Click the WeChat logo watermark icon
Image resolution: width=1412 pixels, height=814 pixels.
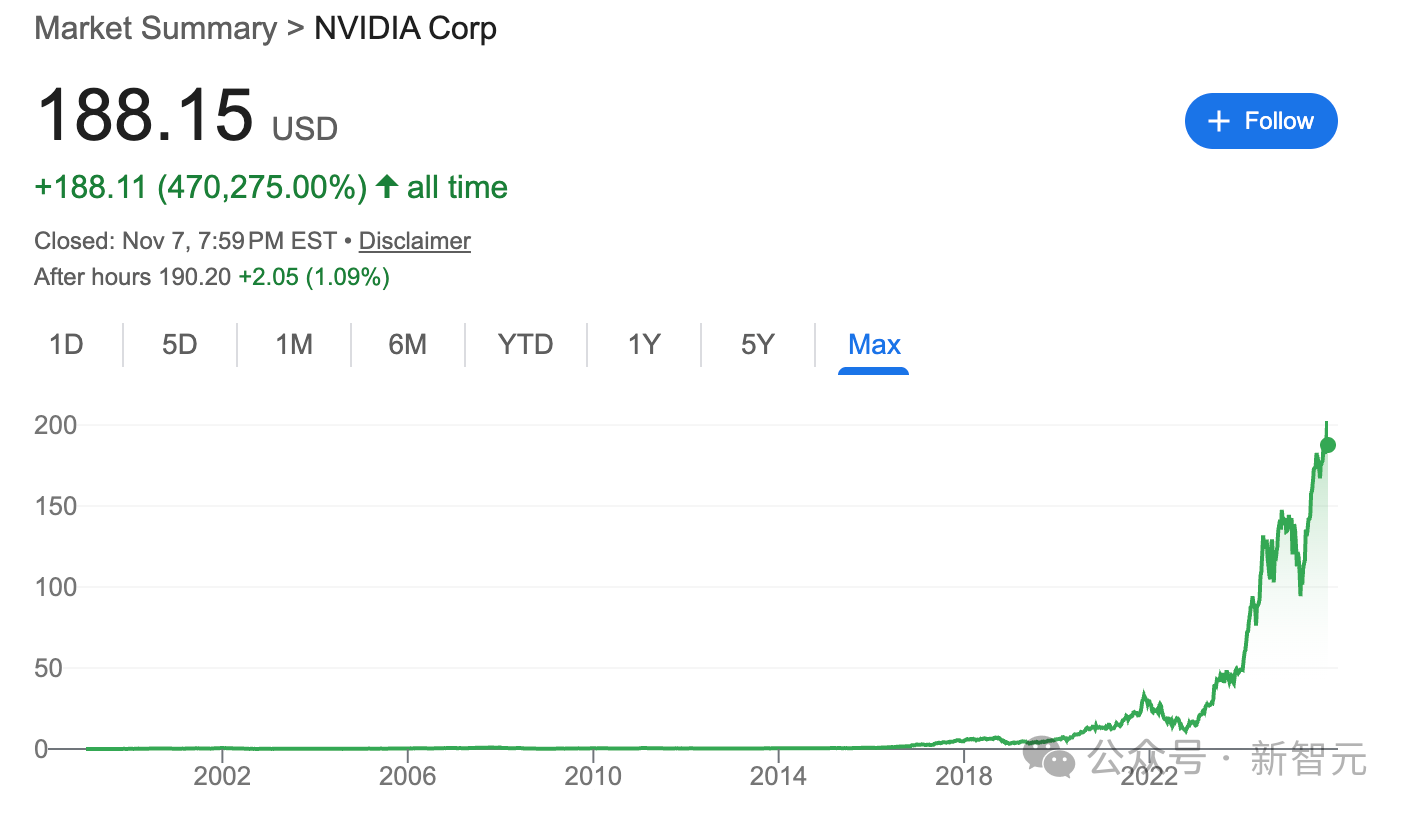coord(1049,759)
